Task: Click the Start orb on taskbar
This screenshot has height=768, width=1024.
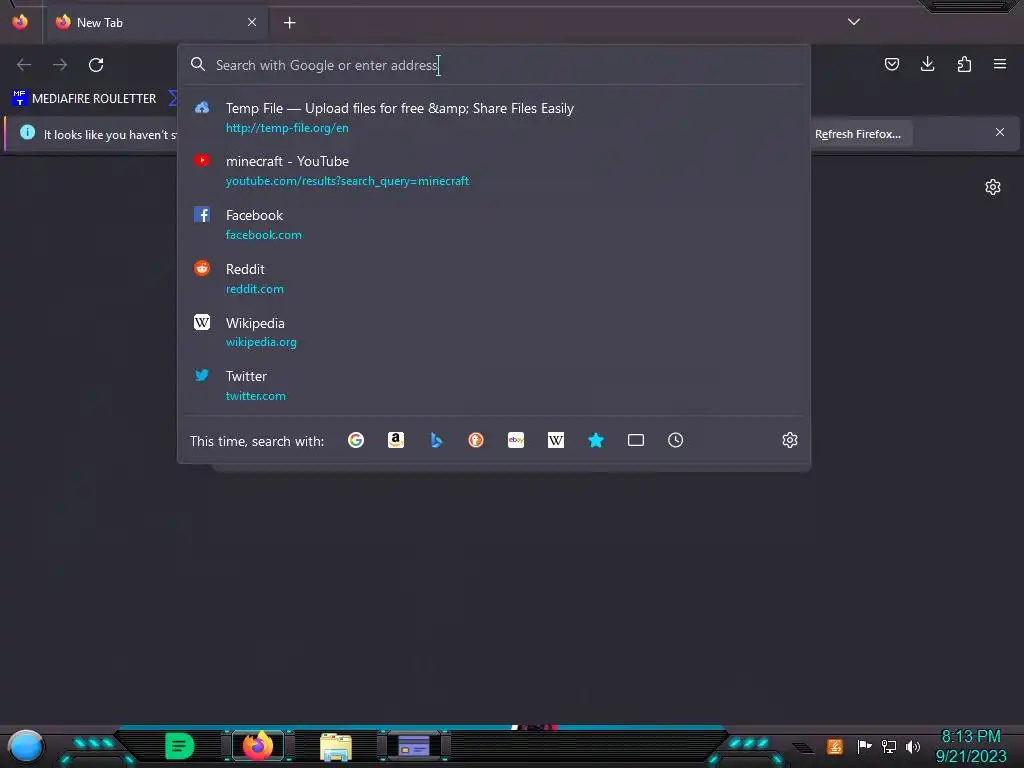Action: [25, 746]
